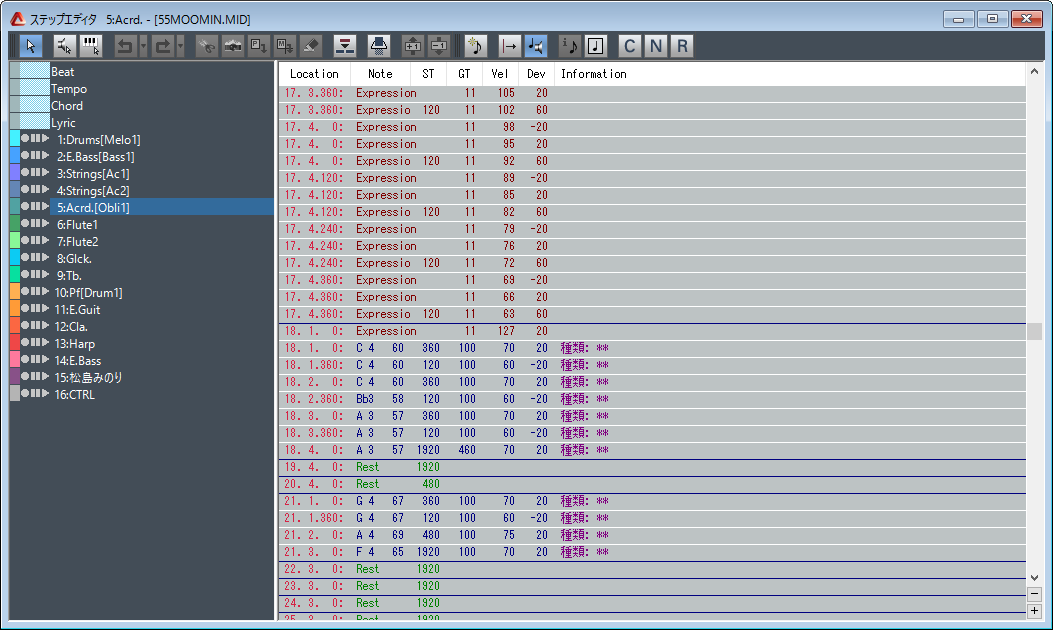Click gate time 460 on row 18.4.0
This screenshot has width=1053, height=630.
467,450
